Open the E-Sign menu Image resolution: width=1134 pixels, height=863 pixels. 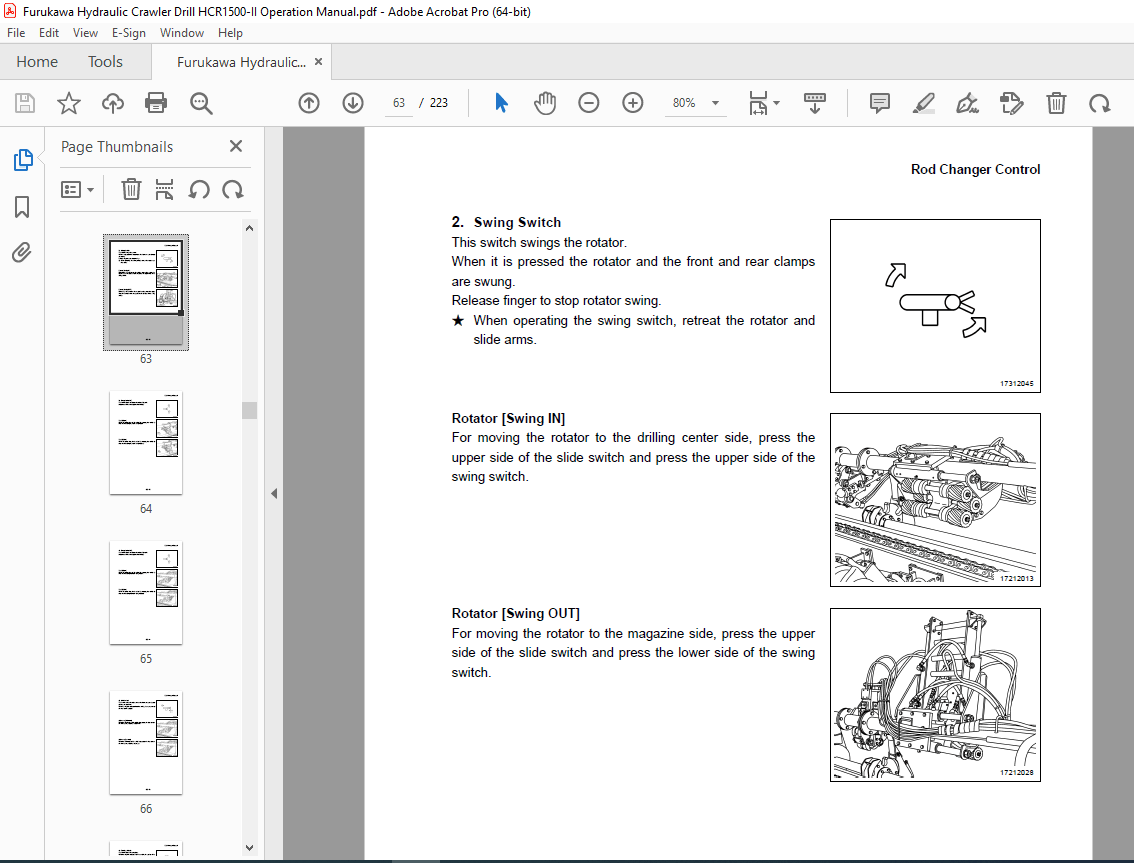[x=129, y=32]
